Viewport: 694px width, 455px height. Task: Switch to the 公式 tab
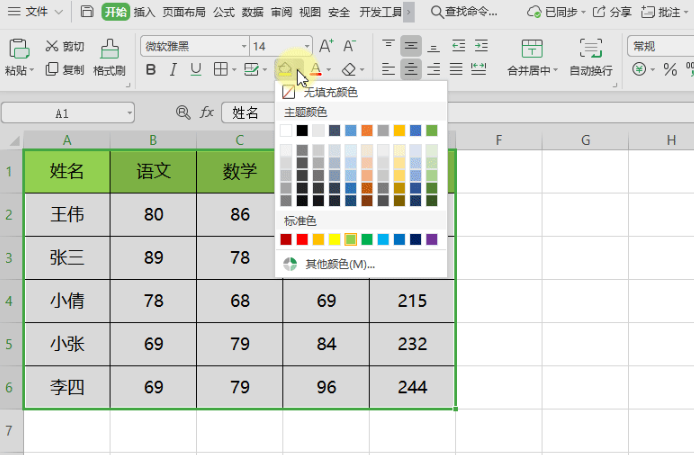(x=224, y=12)
